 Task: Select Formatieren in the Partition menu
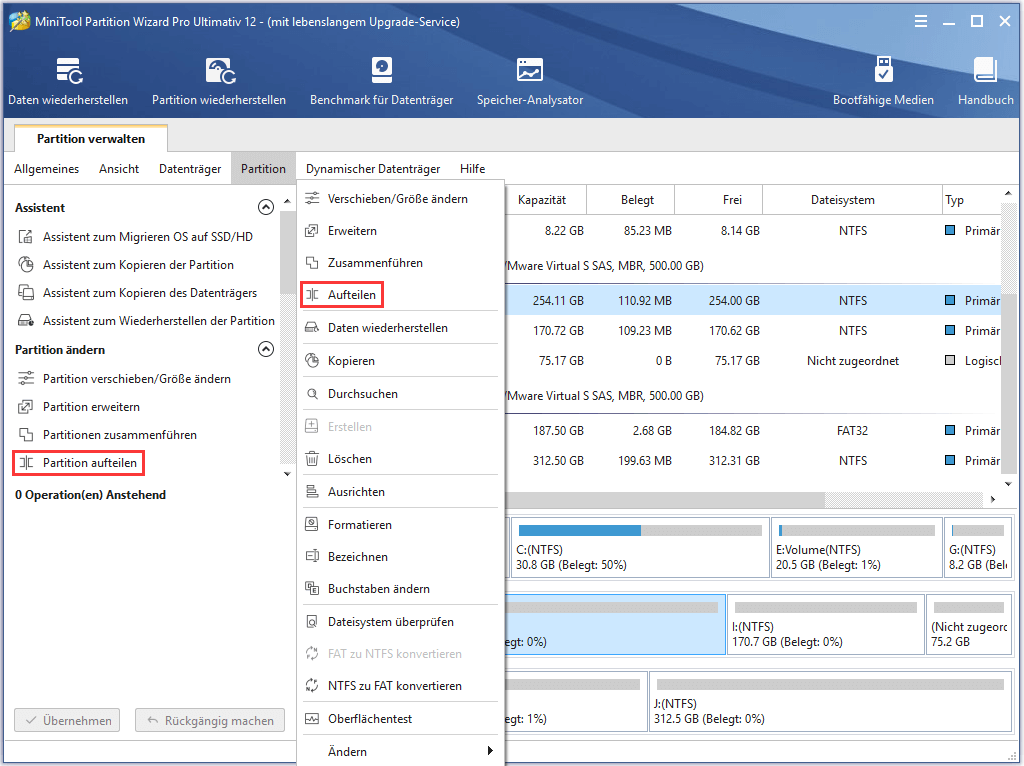[x=400, y=524]
